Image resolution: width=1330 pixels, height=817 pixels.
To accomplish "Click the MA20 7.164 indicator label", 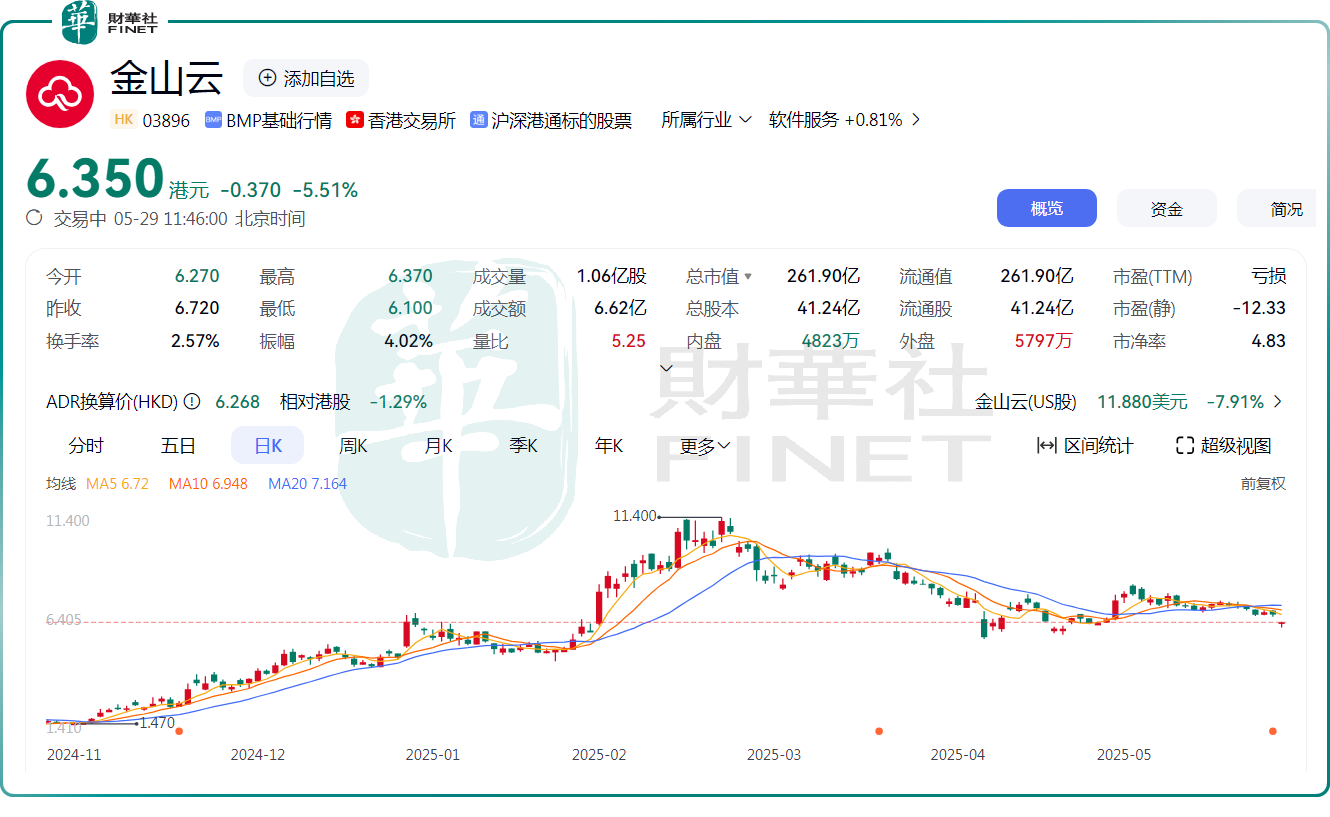I will coord(308,484).
